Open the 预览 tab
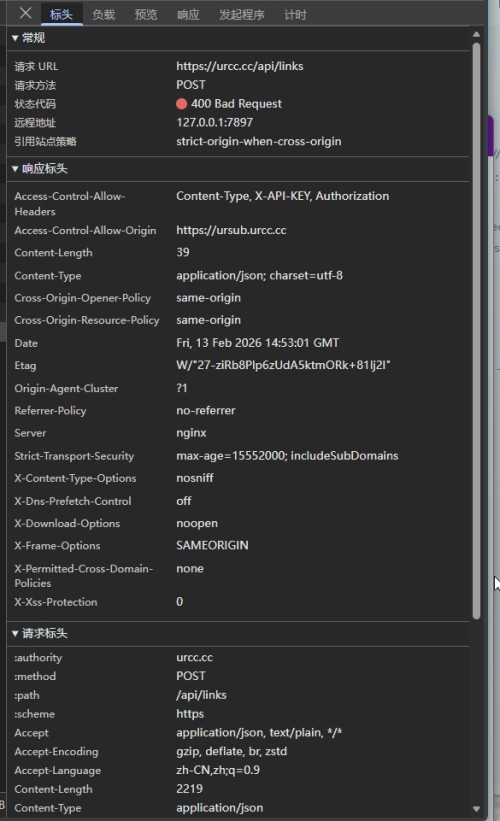500x821 pixels. pos(146,15)
